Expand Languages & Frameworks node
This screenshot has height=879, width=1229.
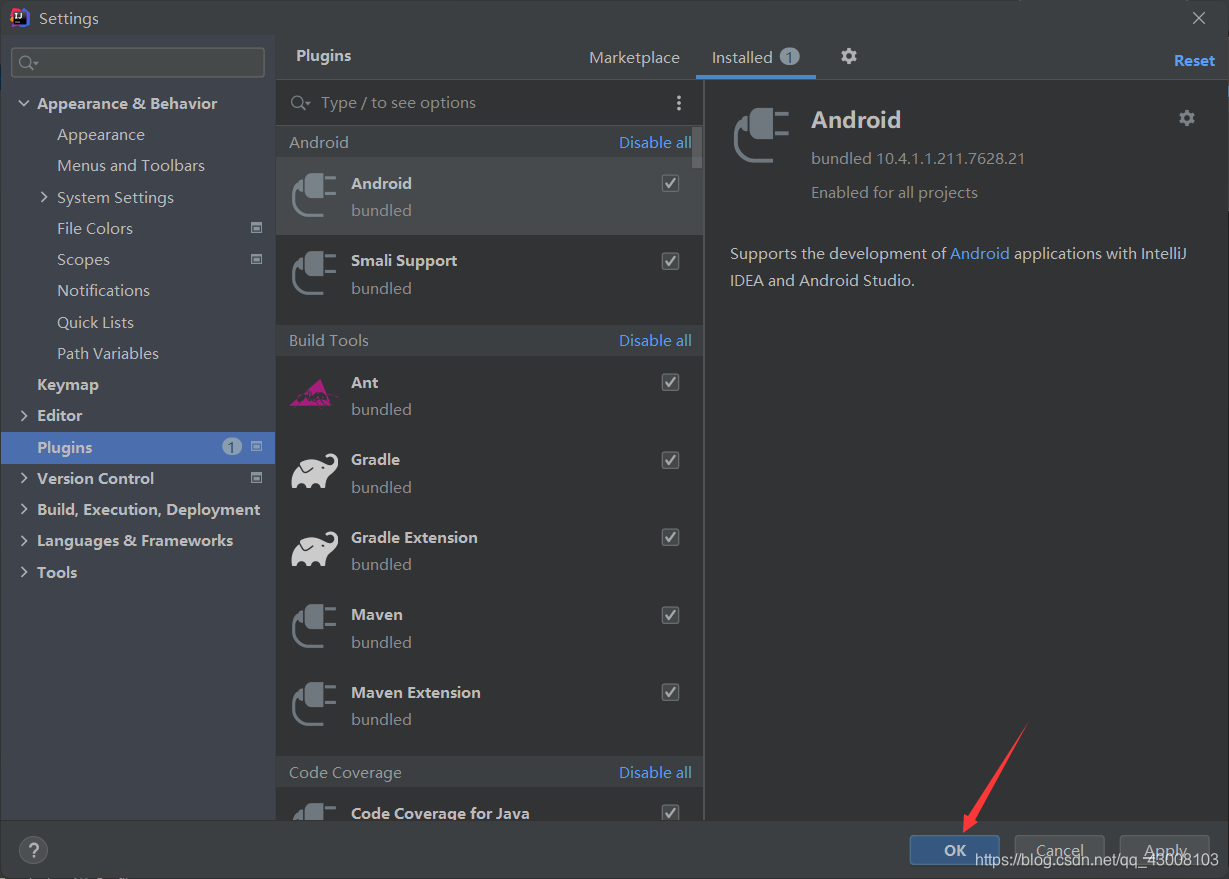tap(24, 540)
